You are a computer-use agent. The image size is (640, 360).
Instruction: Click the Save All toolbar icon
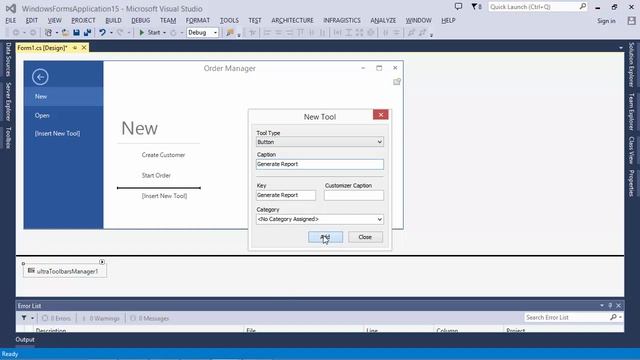point(87,32)
